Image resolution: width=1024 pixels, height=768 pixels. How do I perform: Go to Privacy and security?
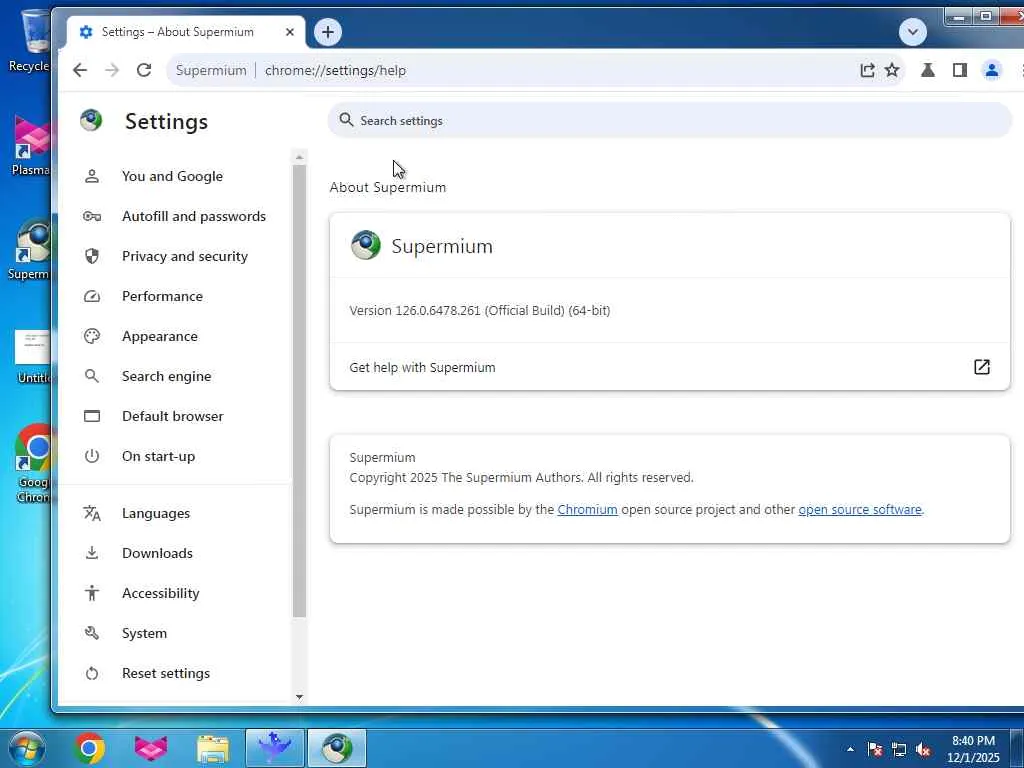click(185, 256)
